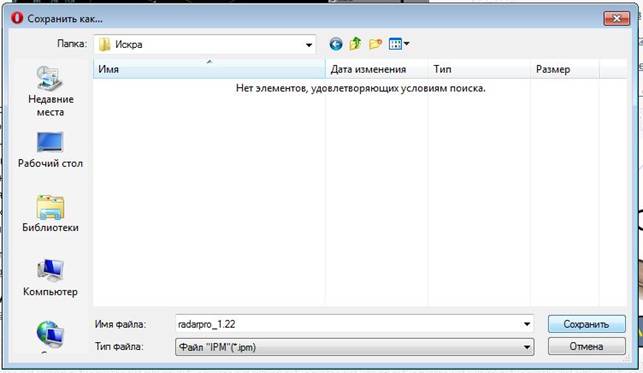Click the Сохранить button
Screen dimensions: 643x373
pyautogui.click(x=586, y=324)
